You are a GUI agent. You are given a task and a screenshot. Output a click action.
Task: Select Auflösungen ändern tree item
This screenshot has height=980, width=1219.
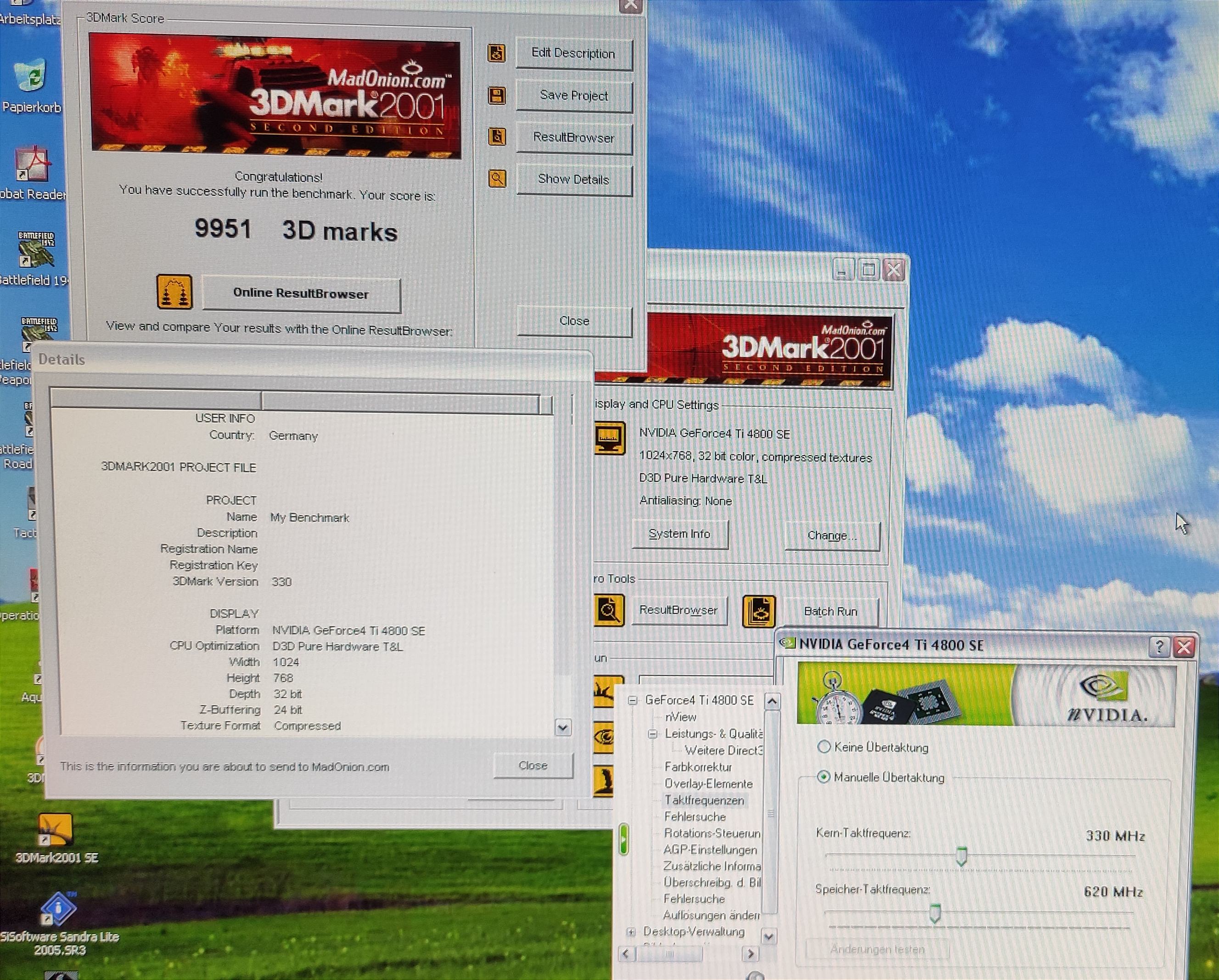pyautogui.click(x=711, y=915)
